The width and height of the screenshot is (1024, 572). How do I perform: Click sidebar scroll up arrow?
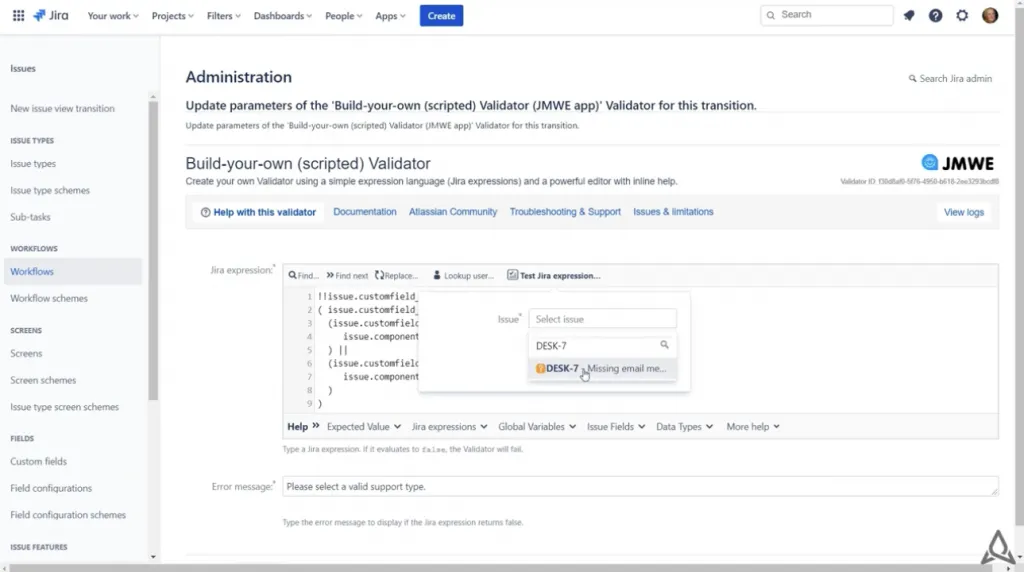[x=153, y=97]
